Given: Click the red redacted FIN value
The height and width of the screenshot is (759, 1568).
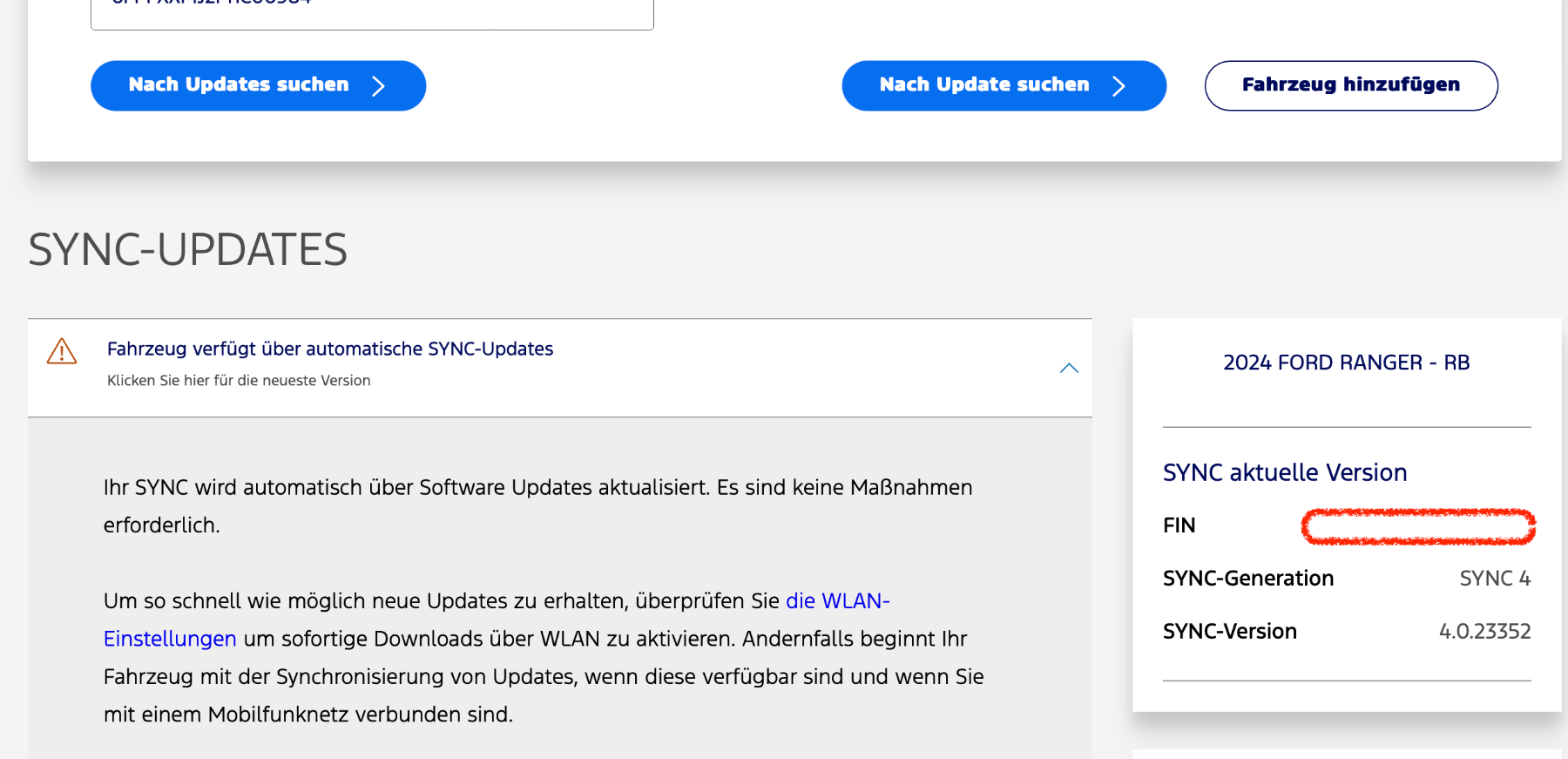Looking at the screenshot, I should coord(1418,526).
